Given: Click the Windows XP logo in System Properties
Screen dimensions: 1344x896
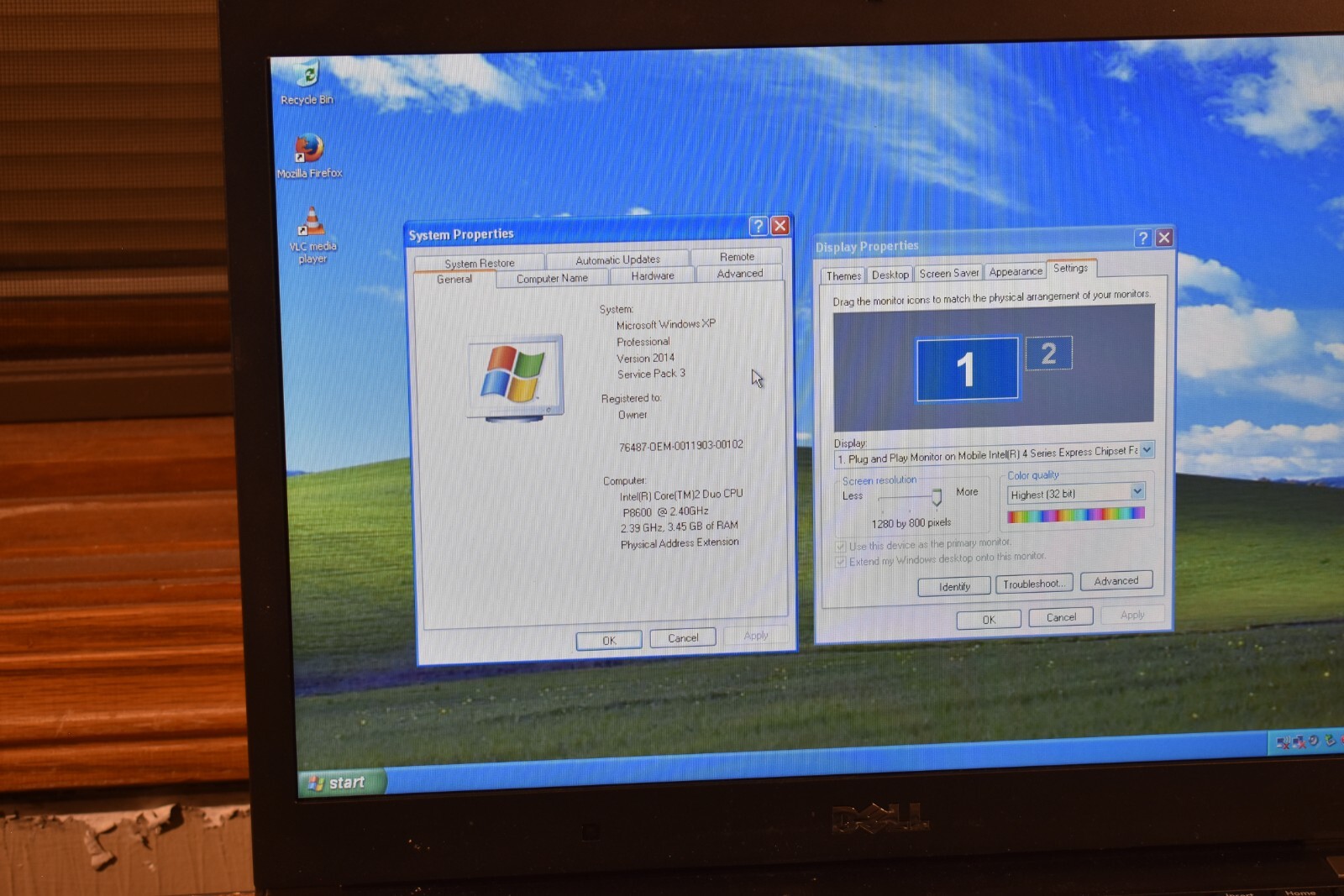Looking at the screenshot, I should coord(515,379).
